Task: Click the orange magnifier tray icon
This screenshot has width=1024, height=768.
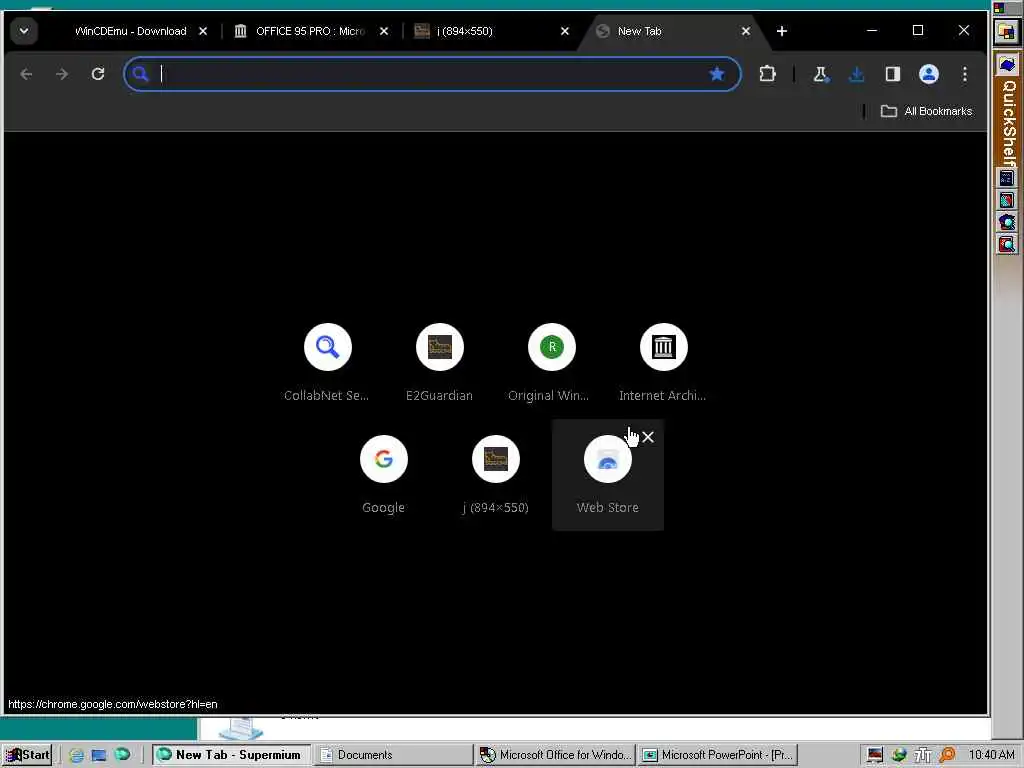Action: pos(947,755)
